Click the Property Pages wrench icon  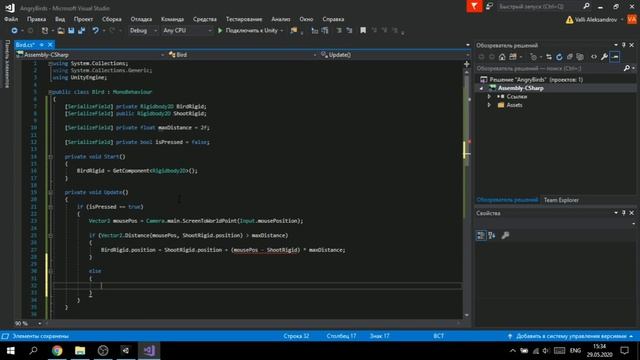coord(505,236)
